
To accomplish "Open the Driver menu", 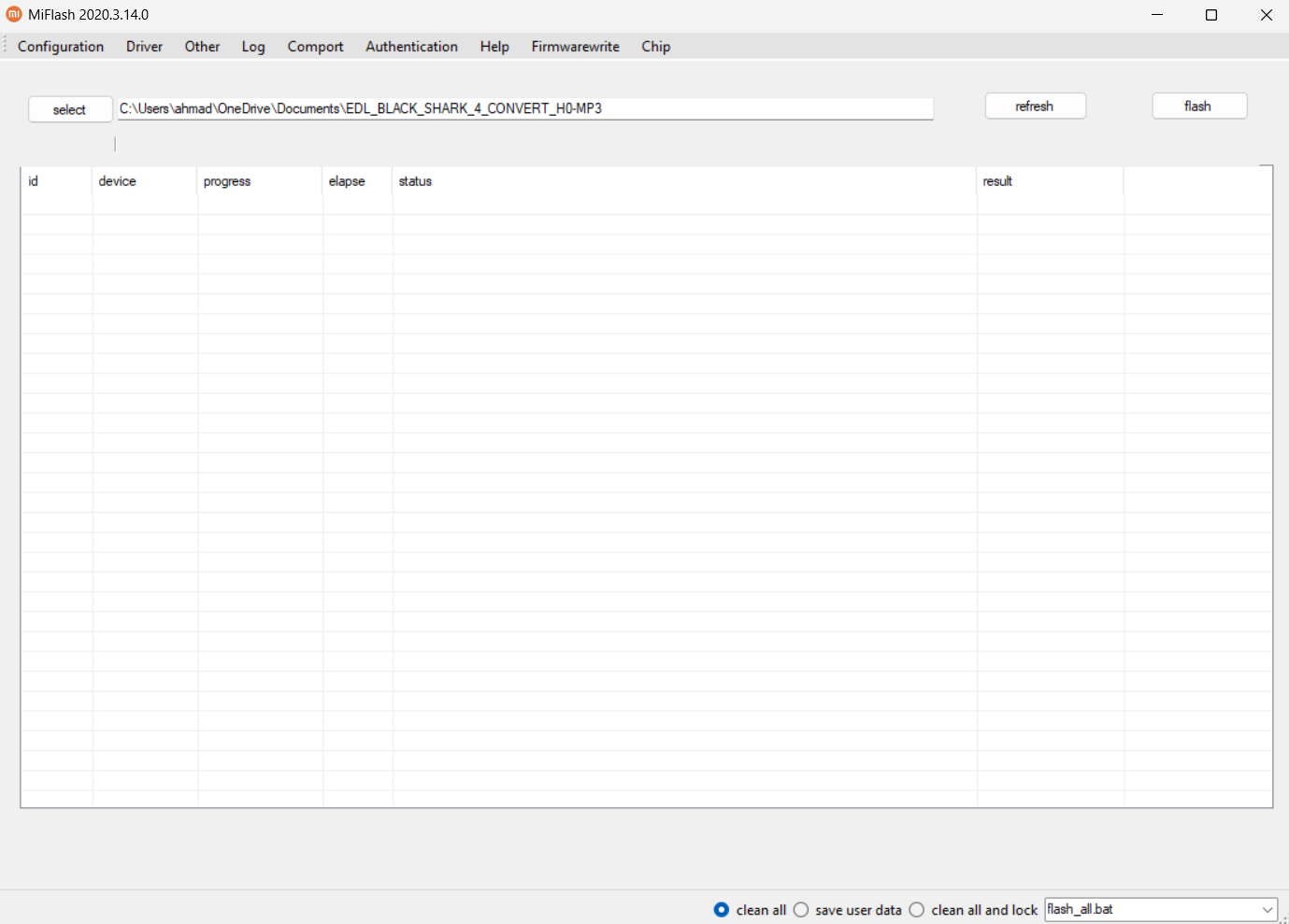I will [144, 47].
